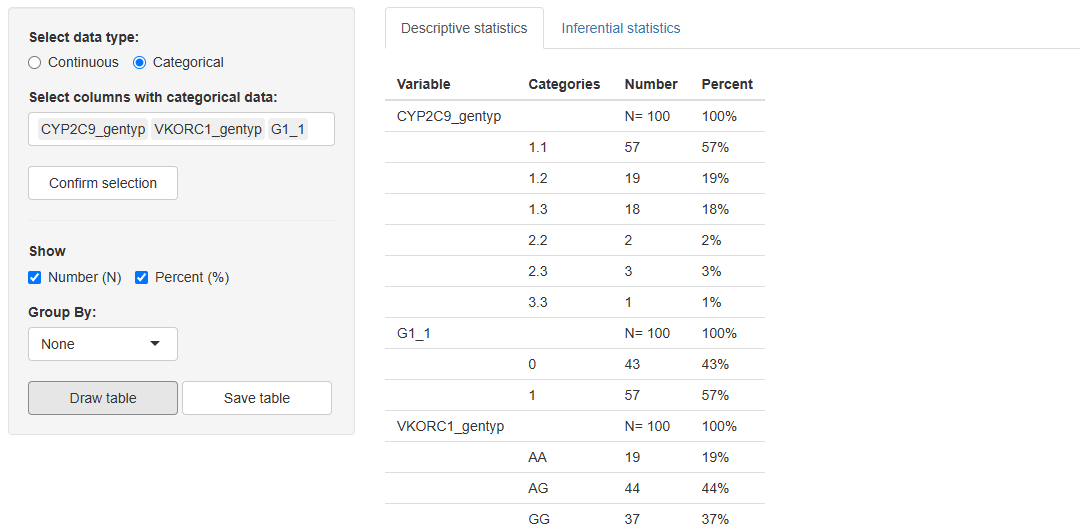Click the Percent column header
1080x532 pixels.
727,84
